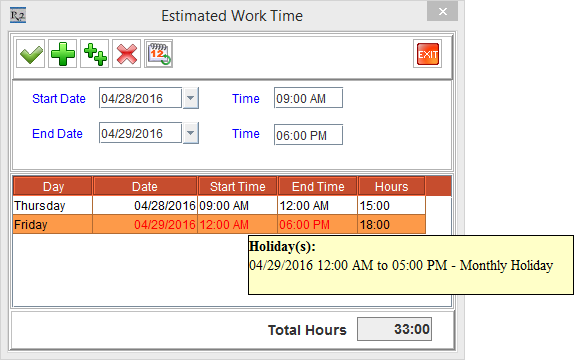574x360 pixels.
Task: Click the Day column header
Action: [53, 186]
